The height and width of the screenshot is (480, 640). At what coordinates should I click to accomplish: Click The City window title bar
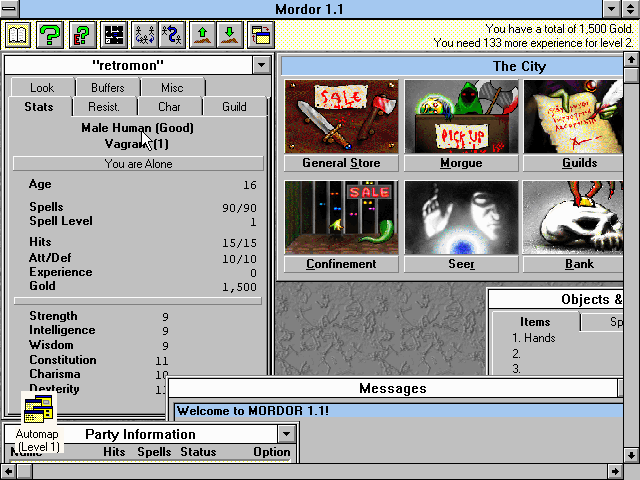[452, 66]
